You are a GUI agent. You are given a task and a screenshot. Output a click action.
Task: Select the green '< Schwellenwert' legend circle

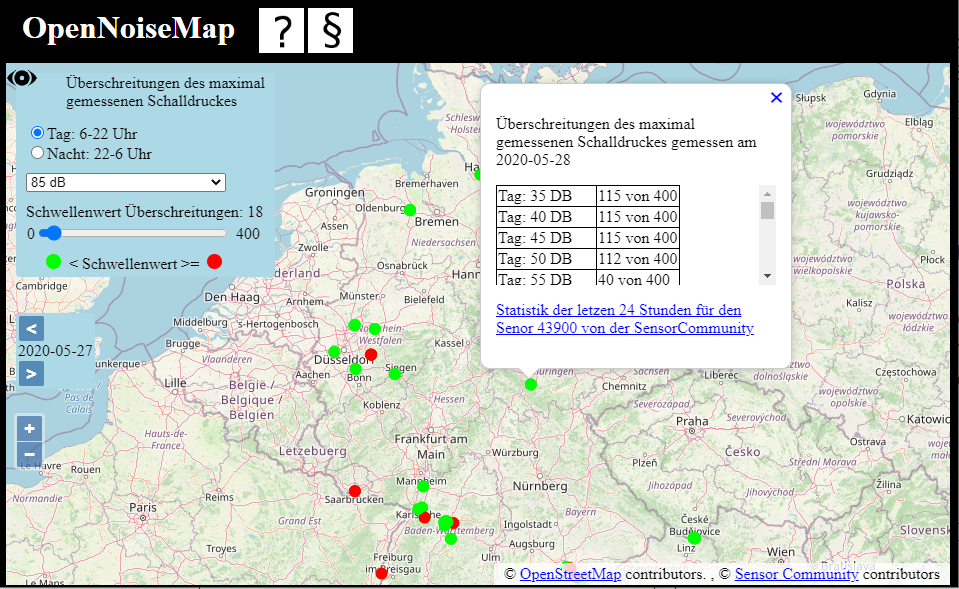pos(52,261)
